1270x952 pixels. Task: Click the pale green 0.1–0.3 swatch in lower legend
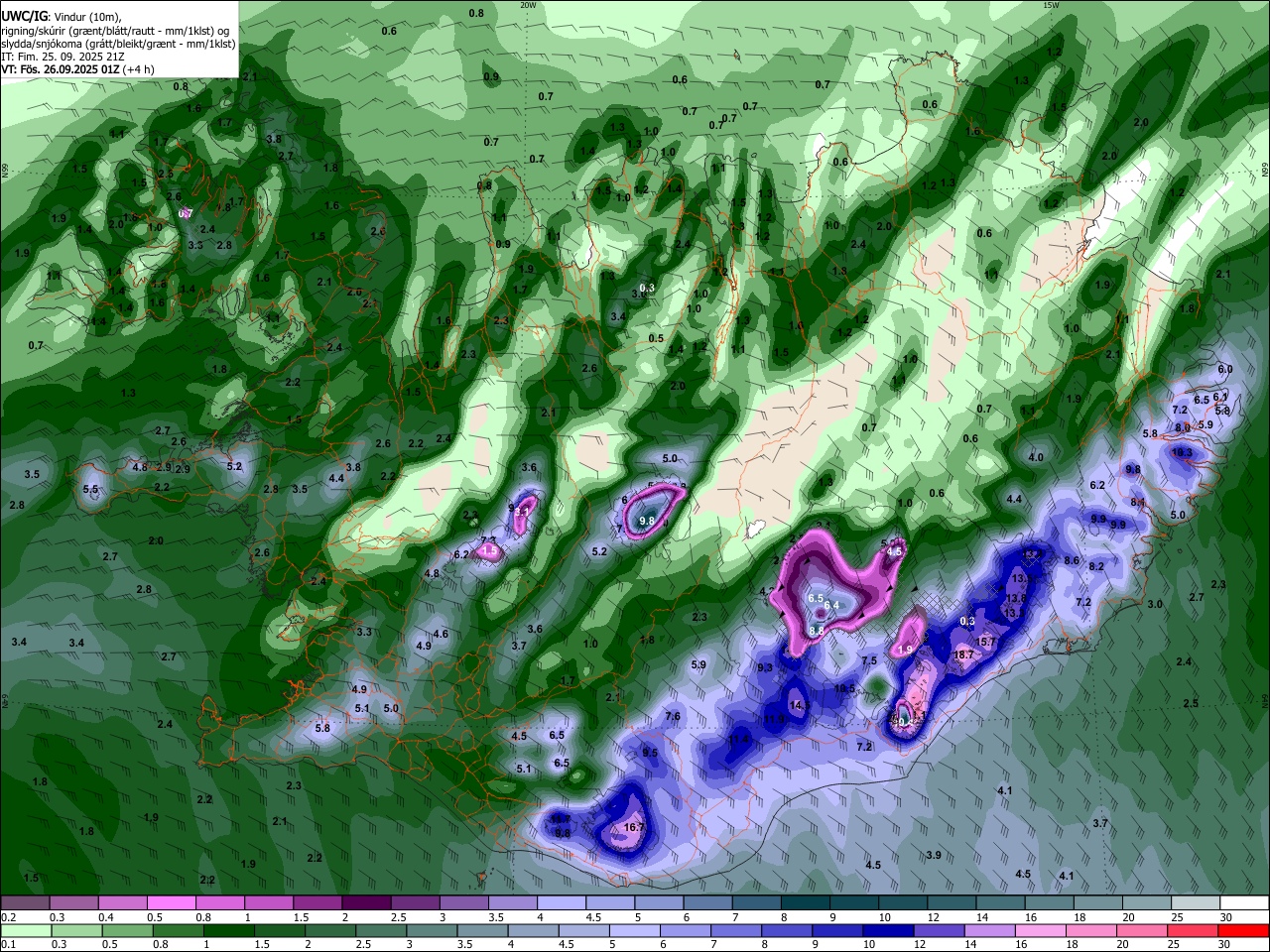pyautogui.click(x=26, y=930)
